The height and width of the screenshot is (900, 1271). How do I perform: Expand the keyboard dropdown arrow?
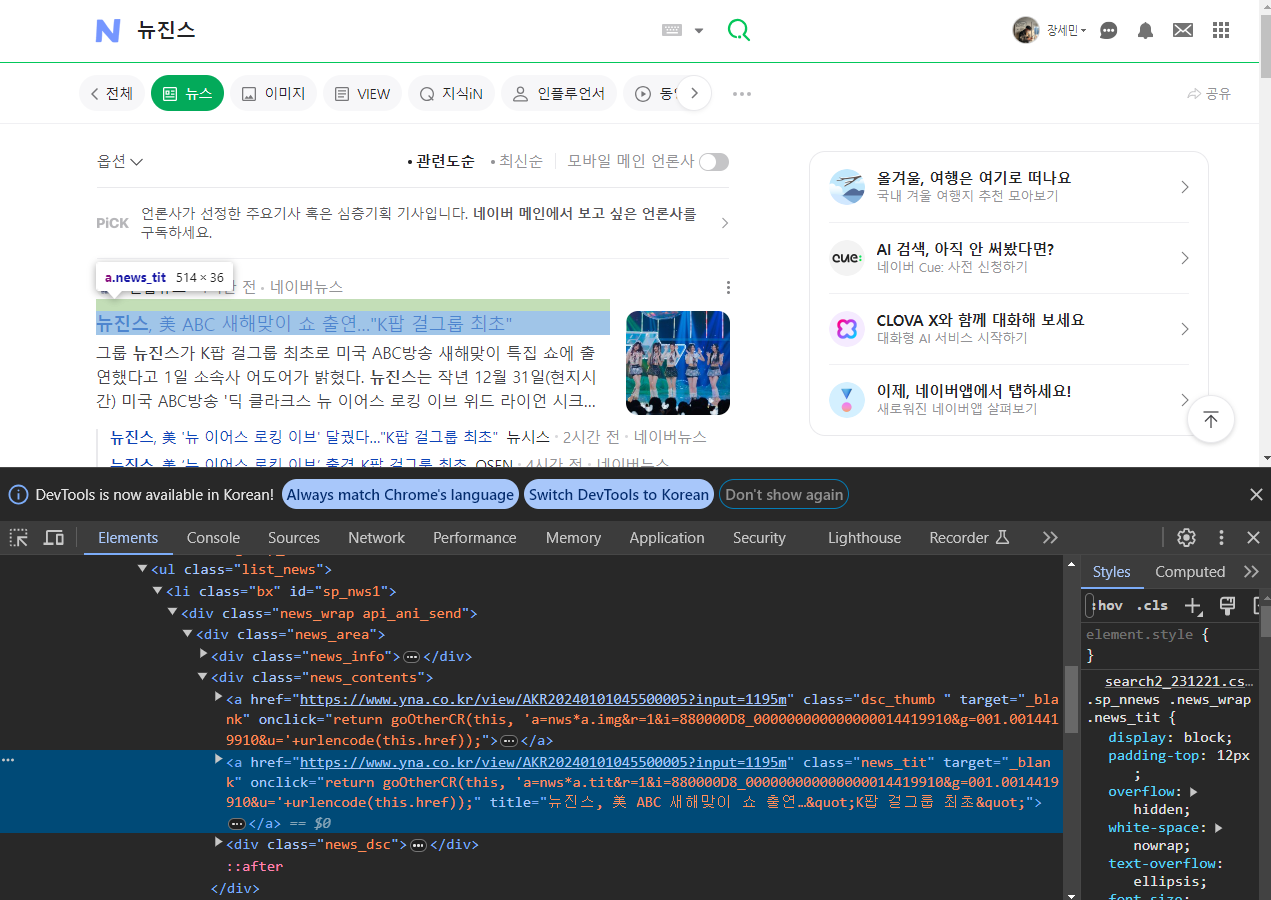pos(699,31)
